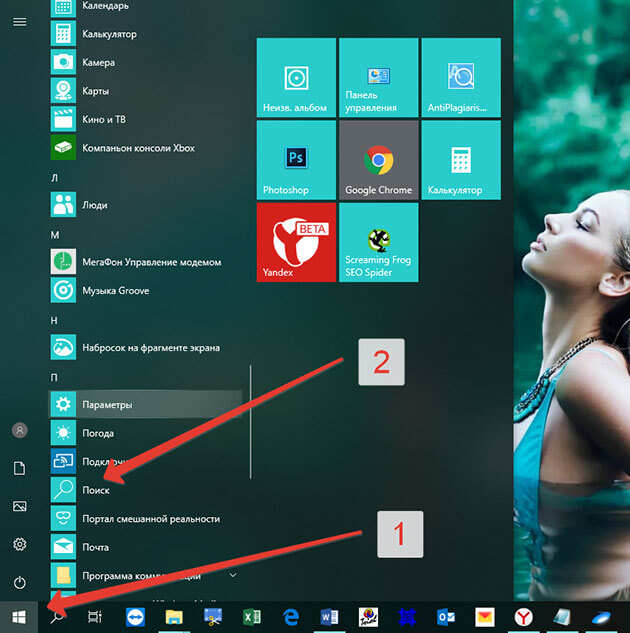Launch the Photoshop tile

tap(296, 160)
